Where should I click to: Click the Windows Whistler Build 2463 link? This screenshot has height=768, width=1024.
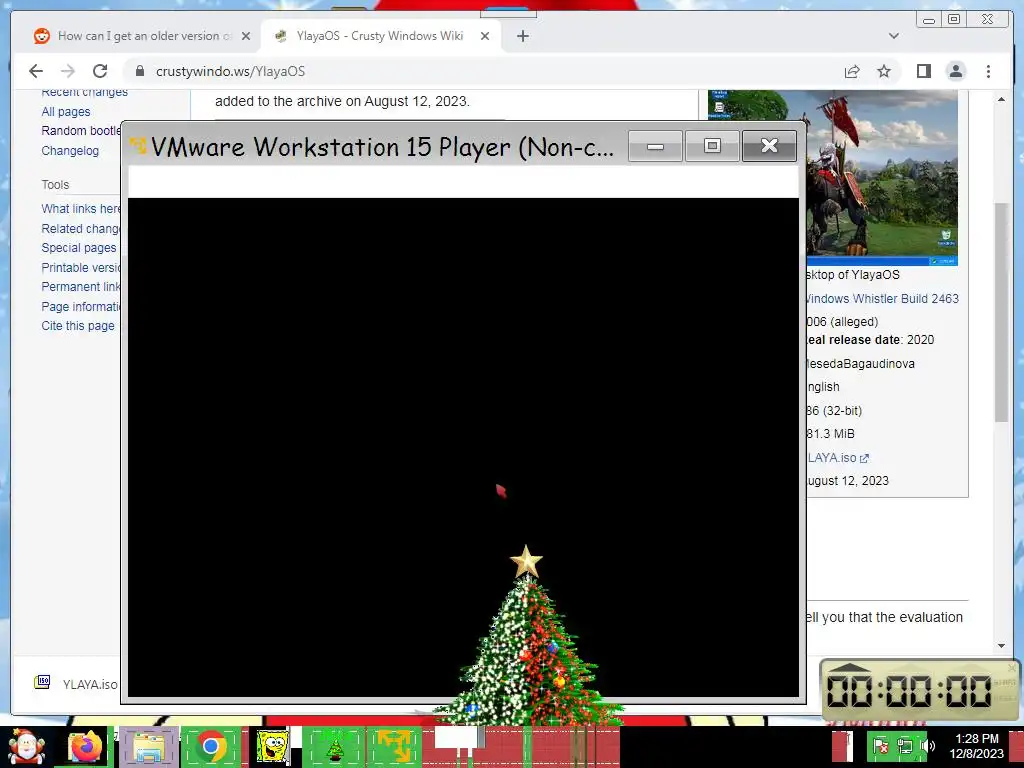click(x=883, y=298)
